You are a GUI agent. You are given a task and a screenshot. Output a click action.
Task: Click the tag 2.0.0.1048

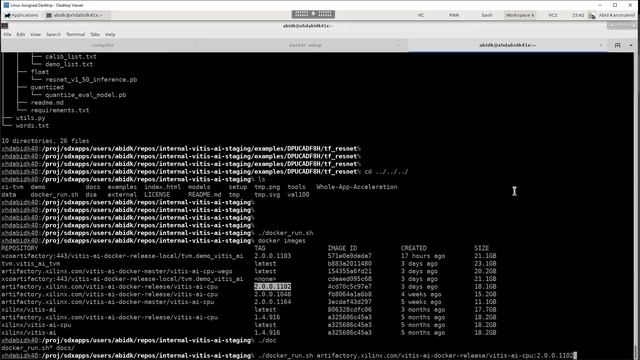point(273,294)
